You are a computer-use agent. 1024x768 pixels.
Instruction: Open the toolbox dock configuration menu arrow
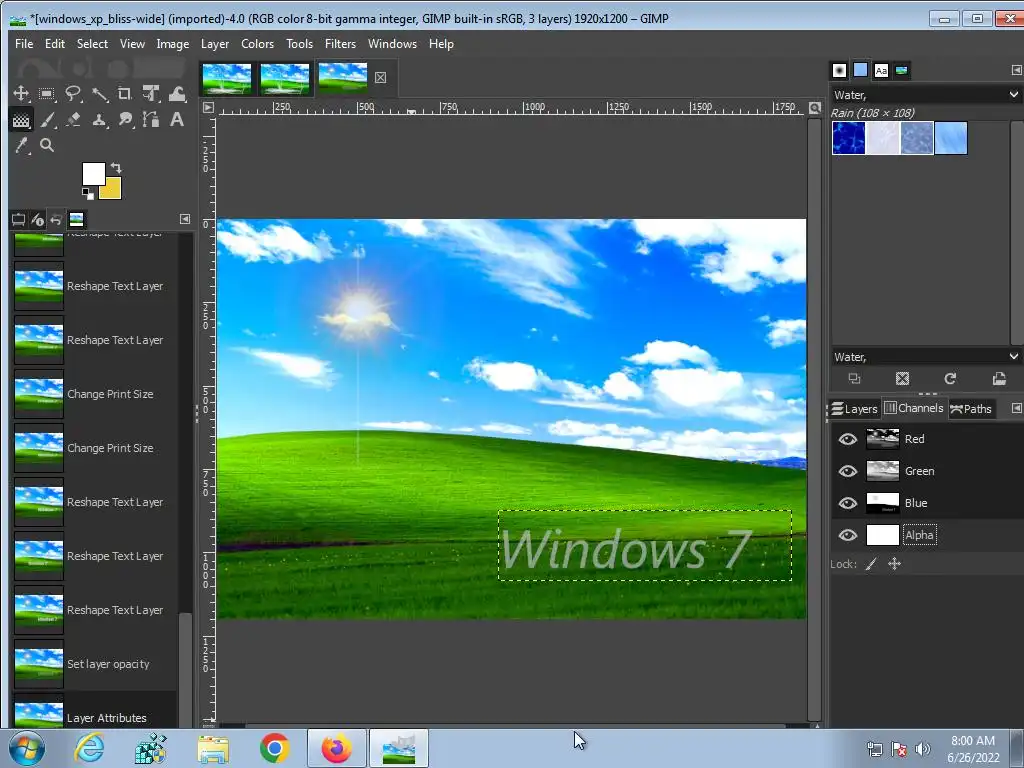tap(185, 219)
